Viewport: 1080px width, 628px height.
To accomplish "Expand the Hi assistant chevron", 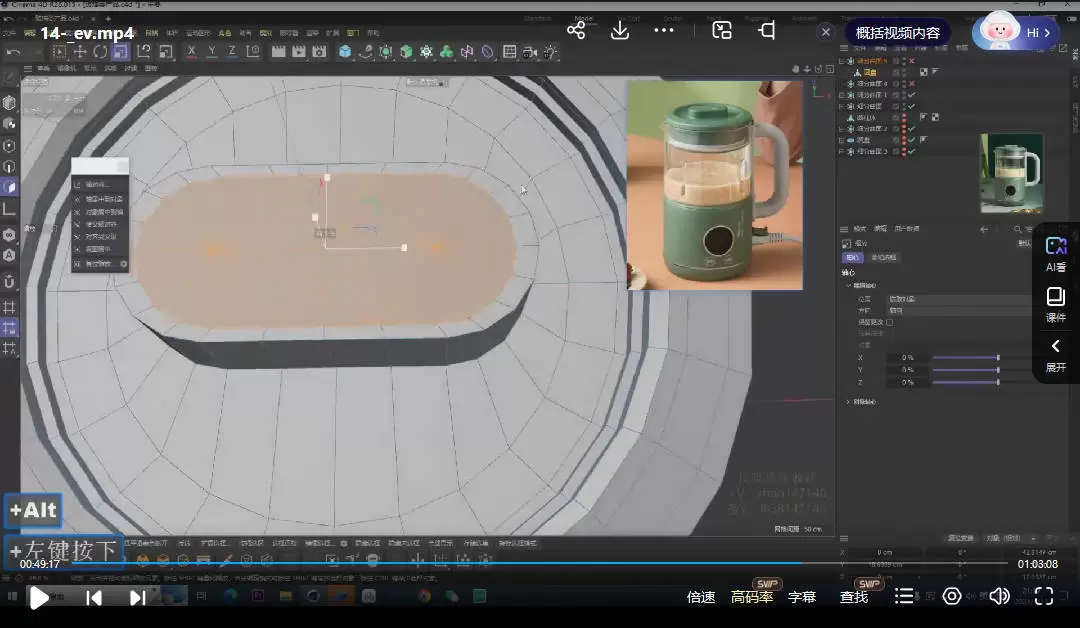I will click(1047, 32).
